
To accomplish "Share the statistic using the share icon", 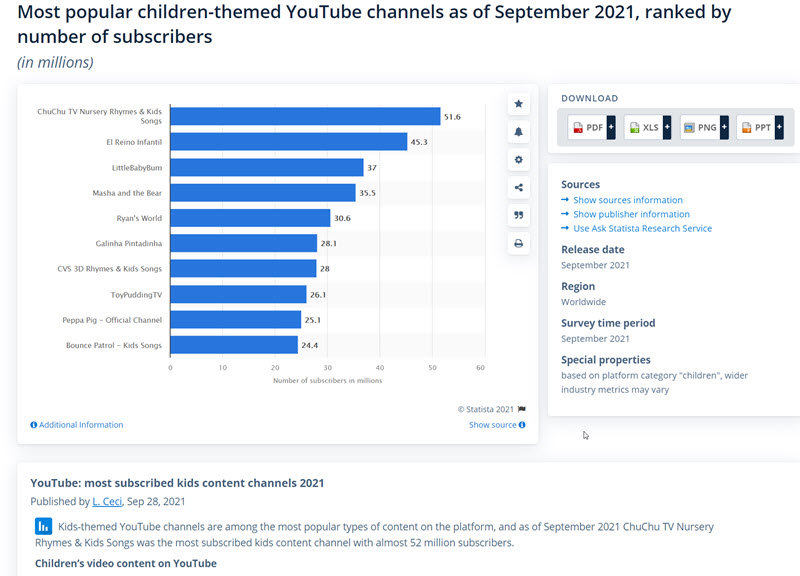I will tap(518, 187).
